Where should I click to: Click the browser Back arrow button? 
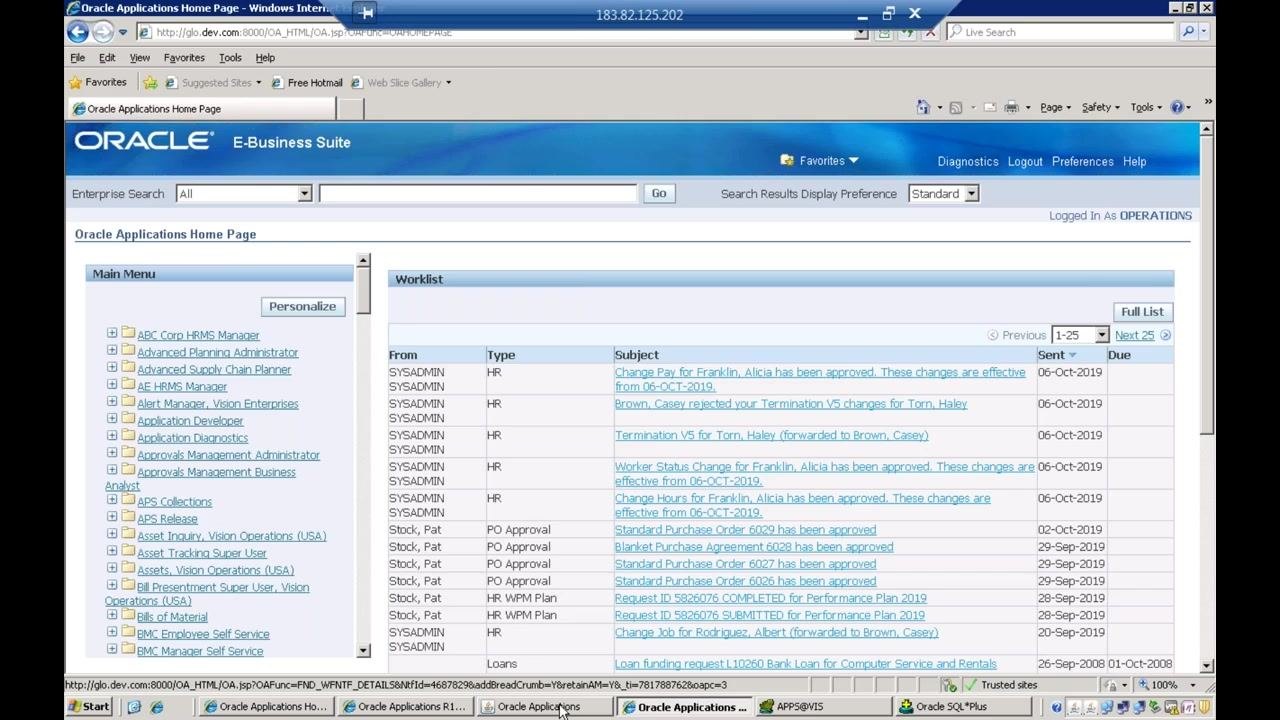click(77, 32)
